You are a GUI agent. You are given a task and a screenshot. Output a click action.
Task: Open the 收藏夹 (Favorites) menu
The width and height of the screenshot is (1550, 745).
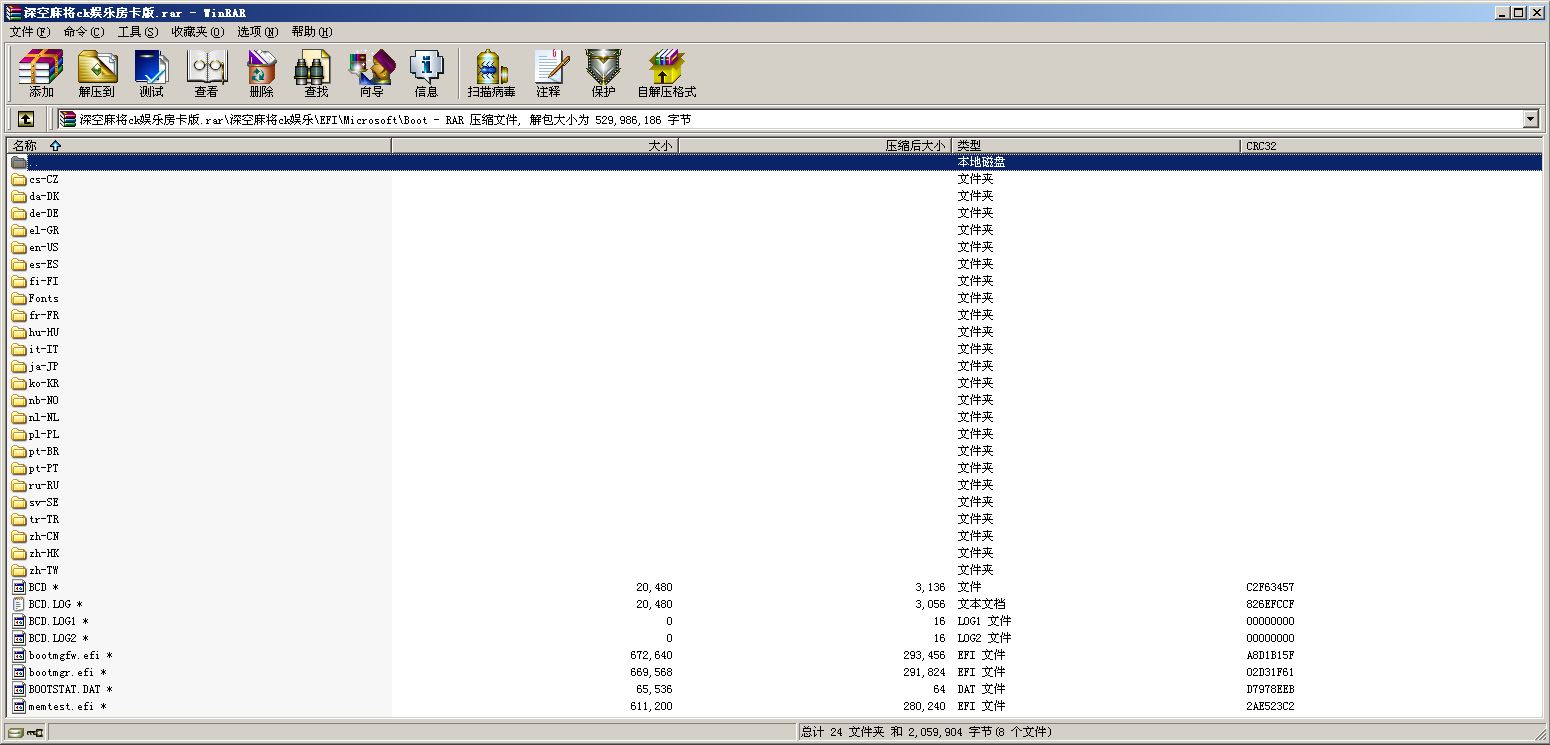point(196,31)
